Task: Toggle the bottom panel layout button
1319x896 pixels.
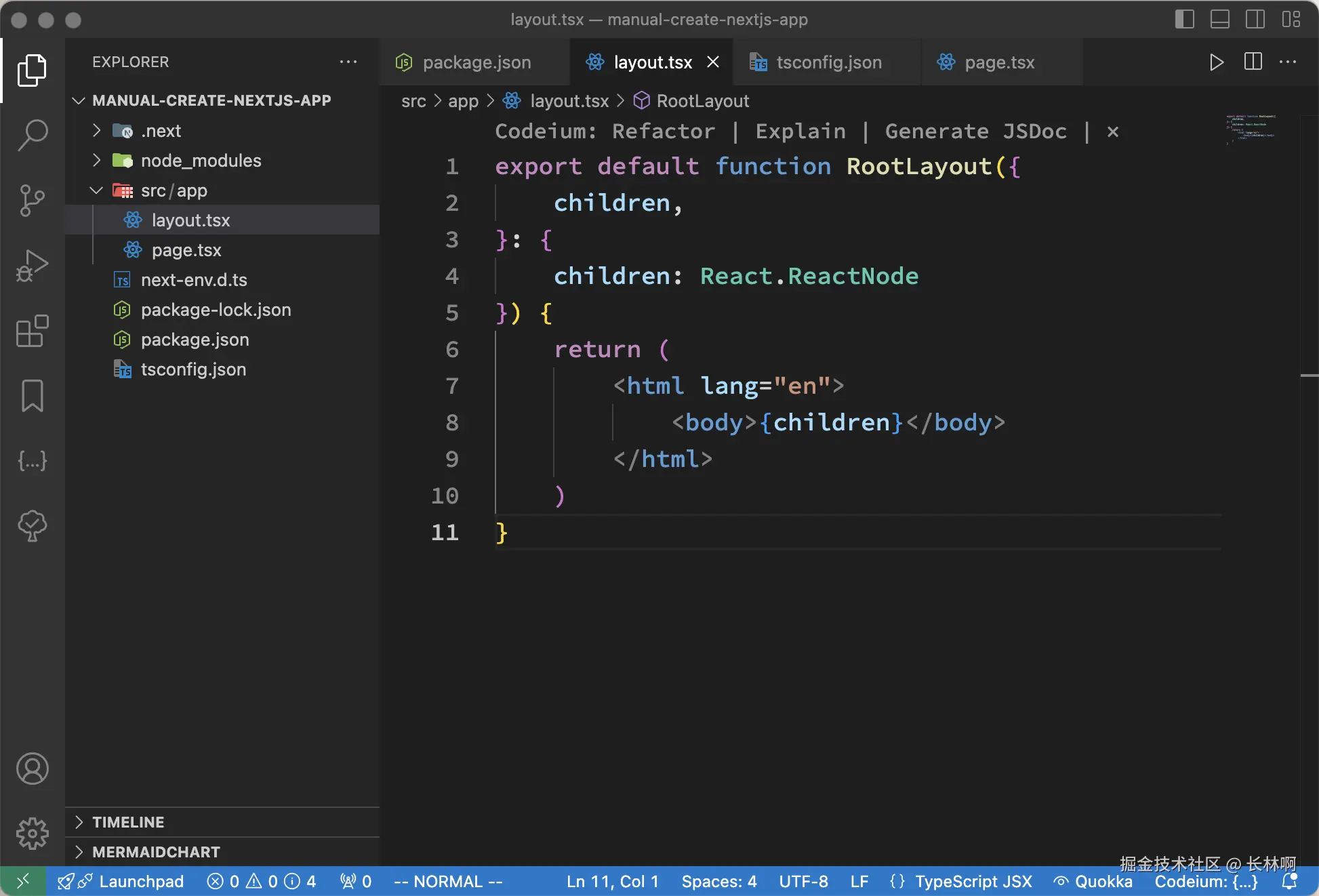Action: click(1219, 20)
